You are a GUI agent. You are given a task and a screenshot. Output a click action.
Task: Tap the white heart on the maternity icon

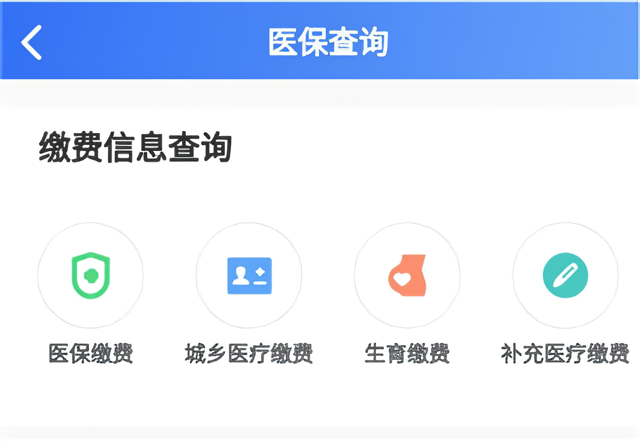(x=402, y=279)
